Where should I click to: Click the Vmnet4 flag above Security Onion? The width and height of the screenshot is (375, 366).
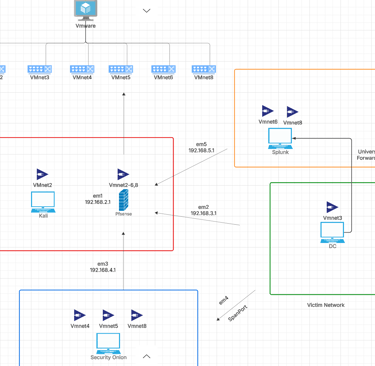pyautogui.click(x=80, y=315)
